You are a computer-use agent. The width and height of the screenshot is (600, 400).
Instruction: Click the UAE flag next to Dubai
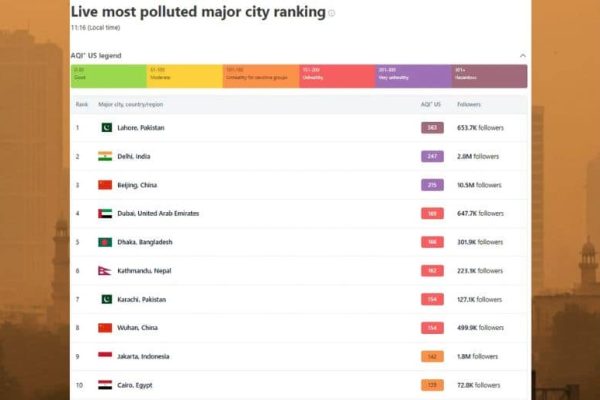pyautogui.click(x=105, y=214)
